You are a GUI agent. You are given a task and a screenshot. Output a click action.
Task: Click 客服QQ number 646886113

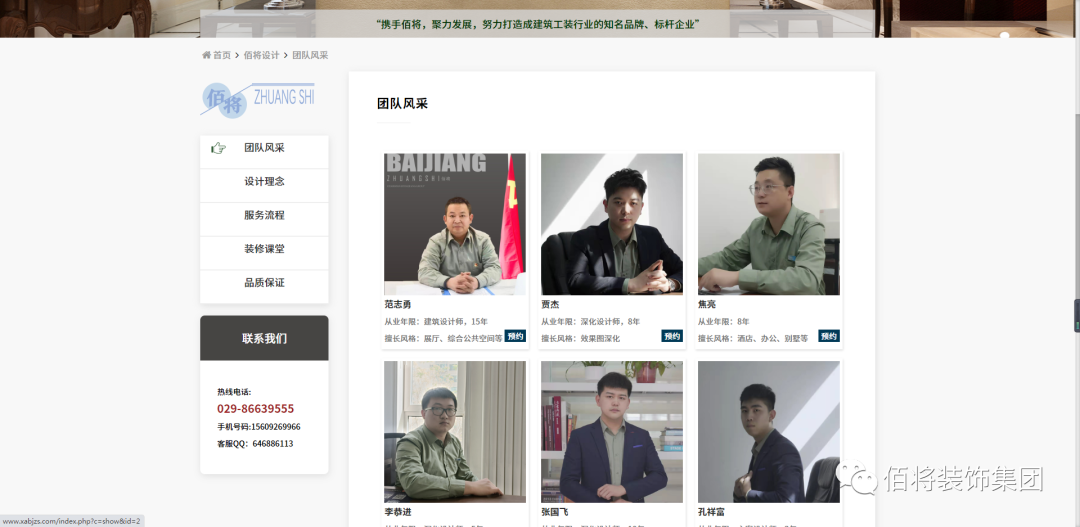[273, 444]
